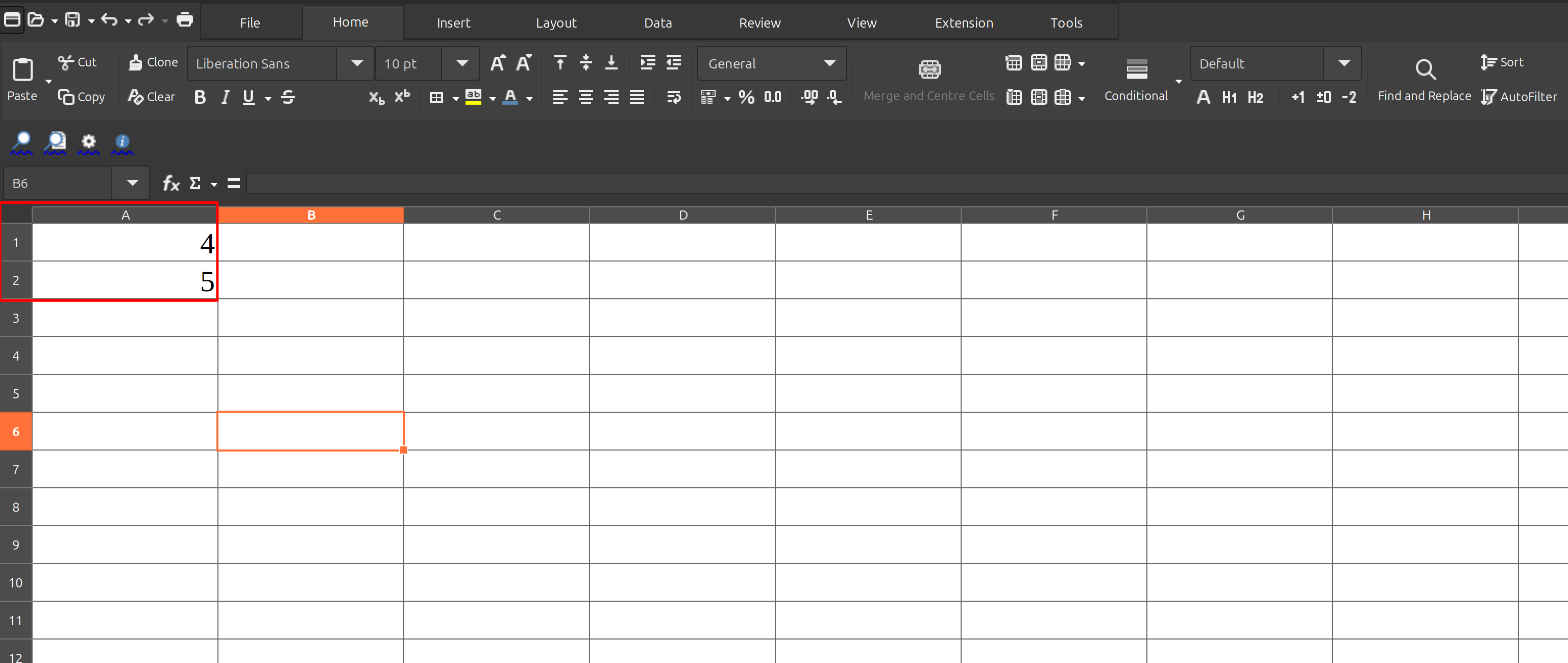Click the AutoFilter button
This screenshot has height=663, width=1568.
point(1518,96)
